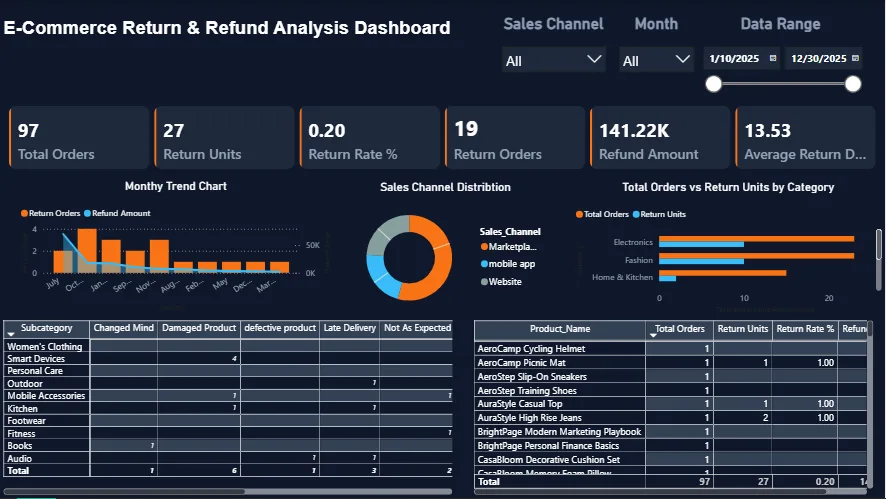886x499 pixels.
Task: Select mobile app in Sales_Channel legend
Action: (508, 264)
